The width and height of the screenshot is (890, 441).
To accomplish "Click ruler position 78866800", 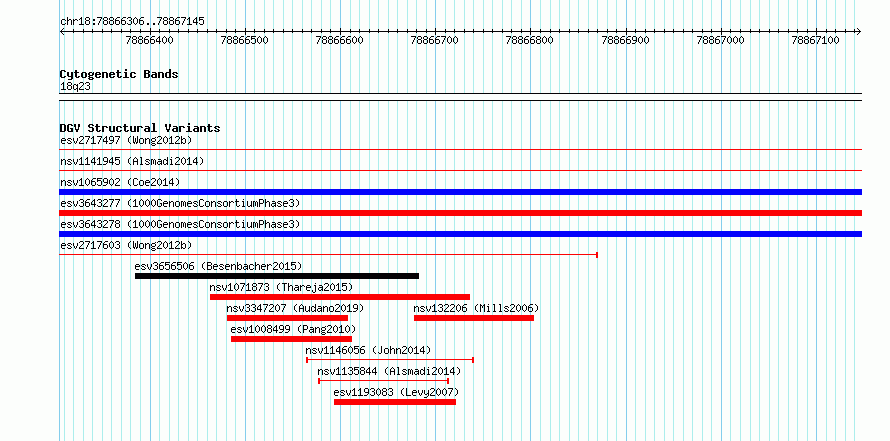I will (530, 40).
